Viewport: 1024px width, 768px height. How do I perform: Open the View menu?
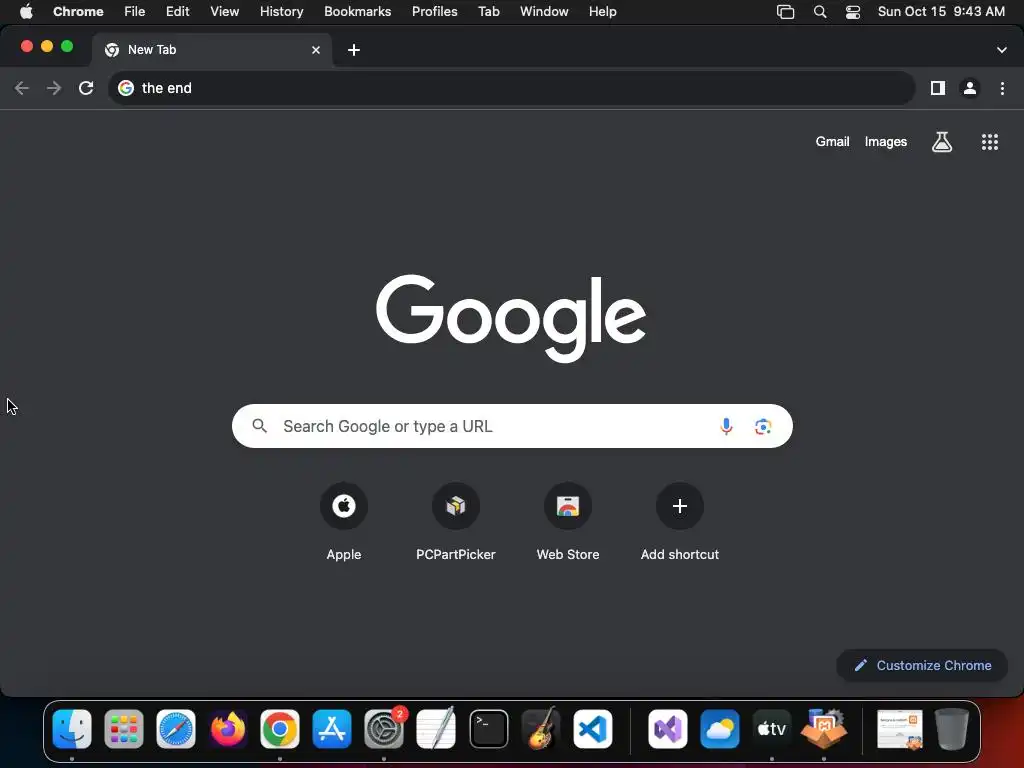pyautogui.click(x=224, y=11)
